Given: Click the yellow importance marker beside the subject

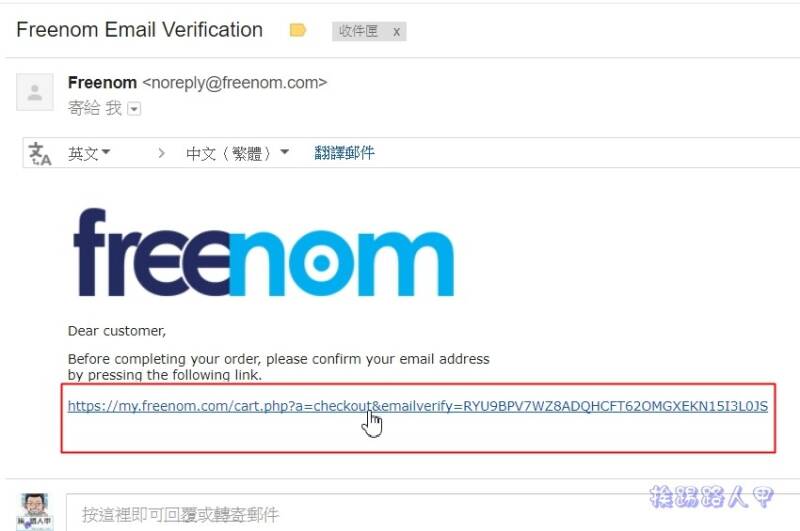Looking at the screenshot, I should [x=297, y=31].
